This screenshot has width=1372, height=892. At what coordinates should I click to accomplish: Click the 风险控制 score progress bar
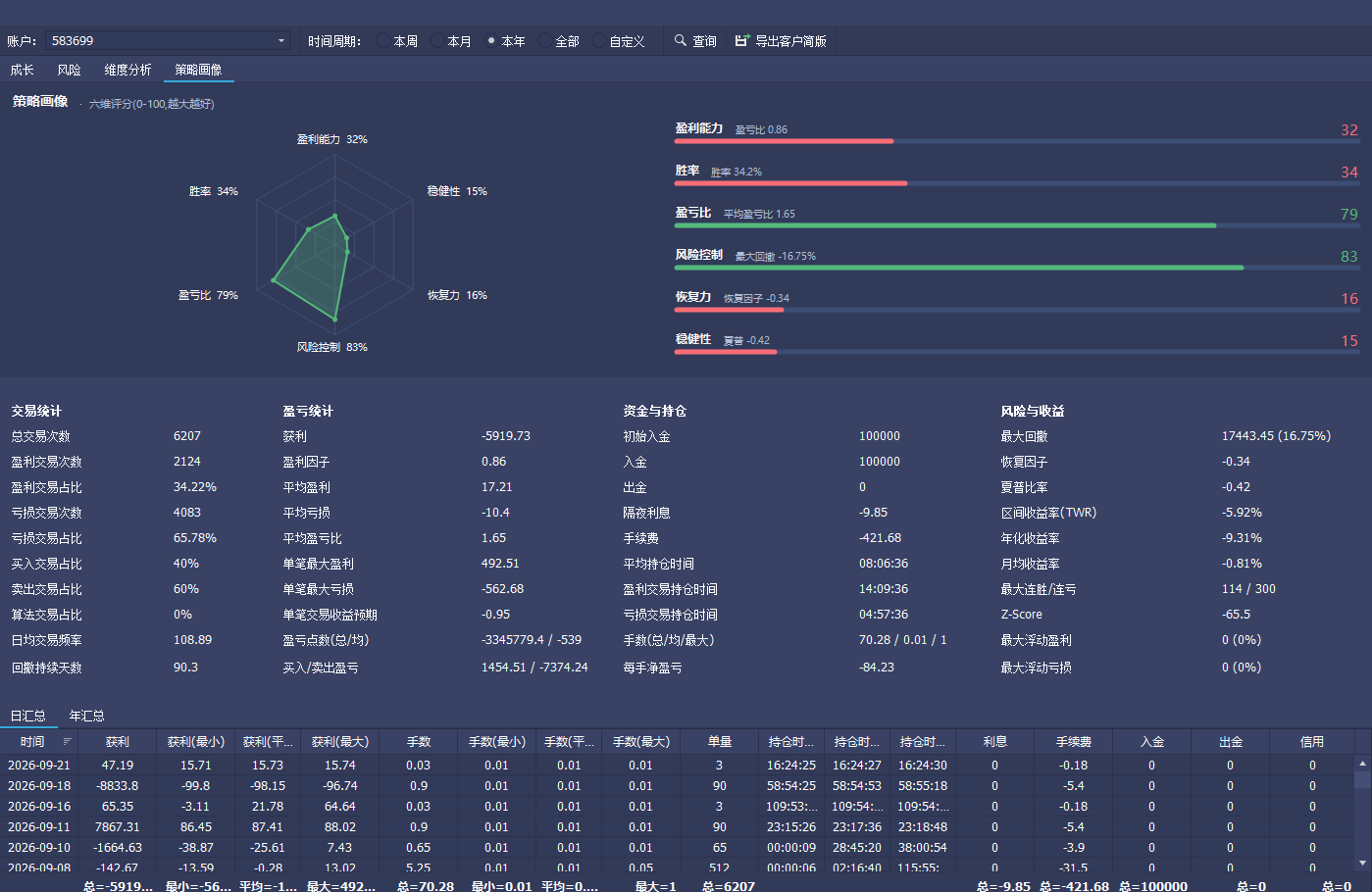coord(1017,268)
